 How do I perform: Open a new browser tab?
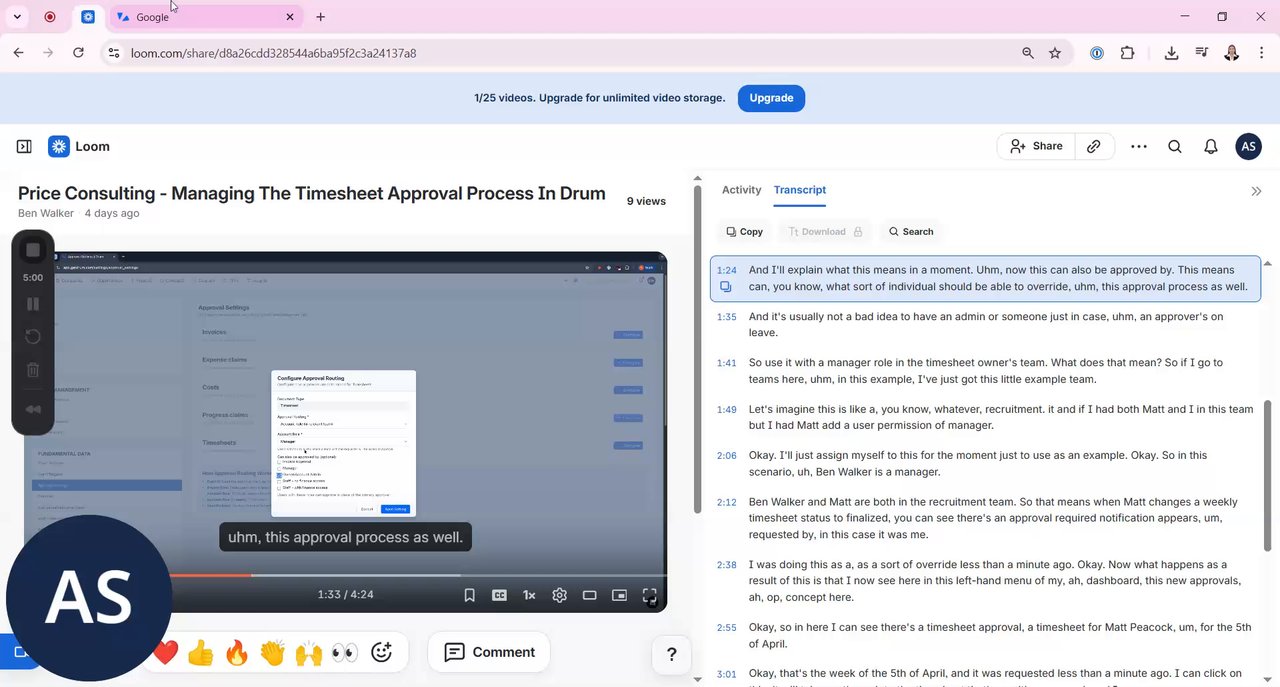point(320,17)
